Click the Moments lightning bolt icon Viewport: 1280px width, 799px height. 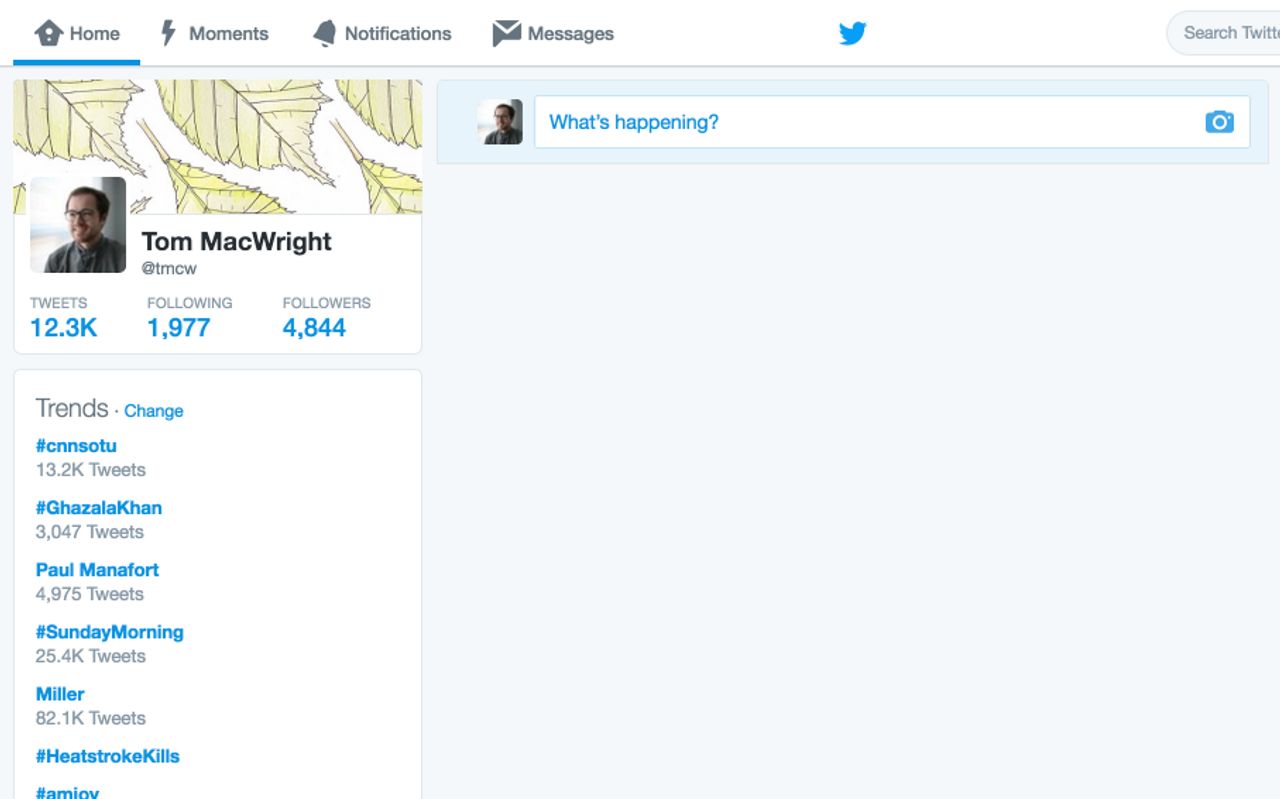click(x=169, y=33)
